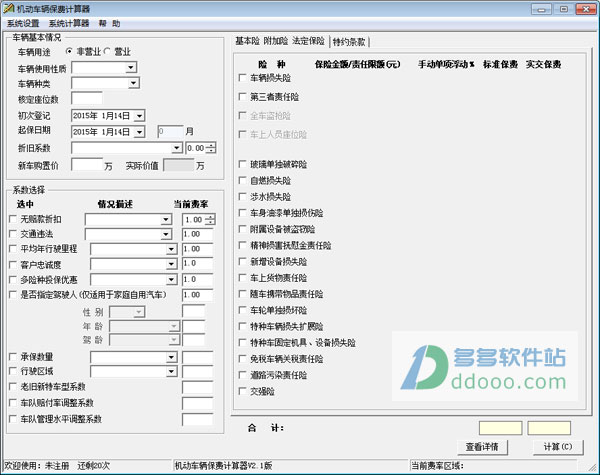Enable 精神损害抚慰金责任险 option

point(242,245)
